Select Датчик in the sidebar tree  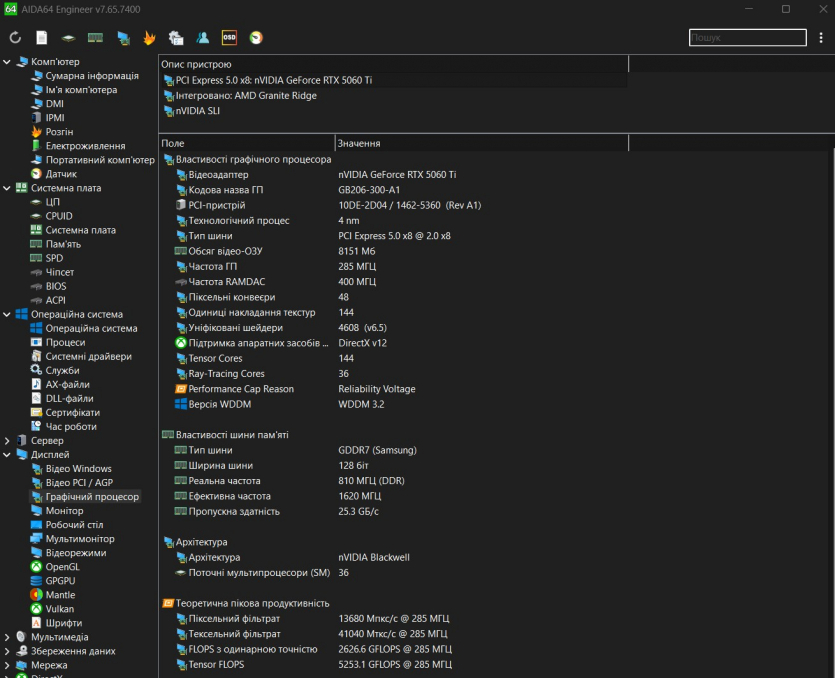(x=60, y=174)
